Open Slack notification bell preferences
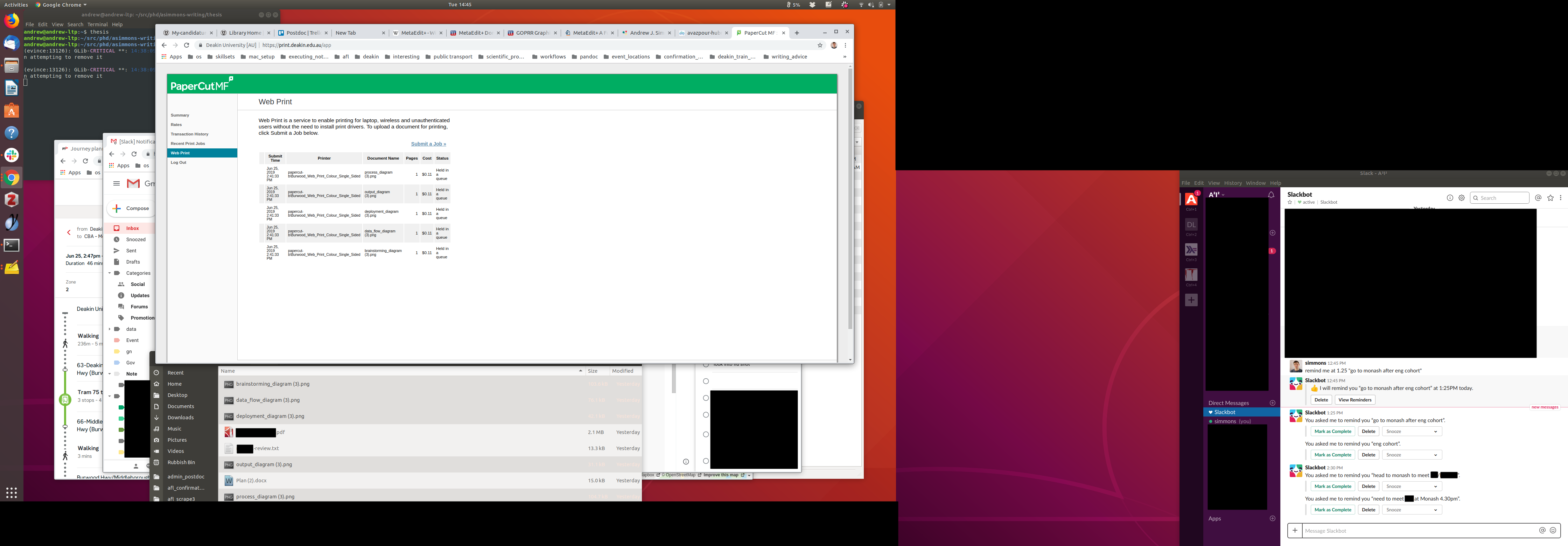This screenshot has width=1568, height=546. coord(1271,195)
